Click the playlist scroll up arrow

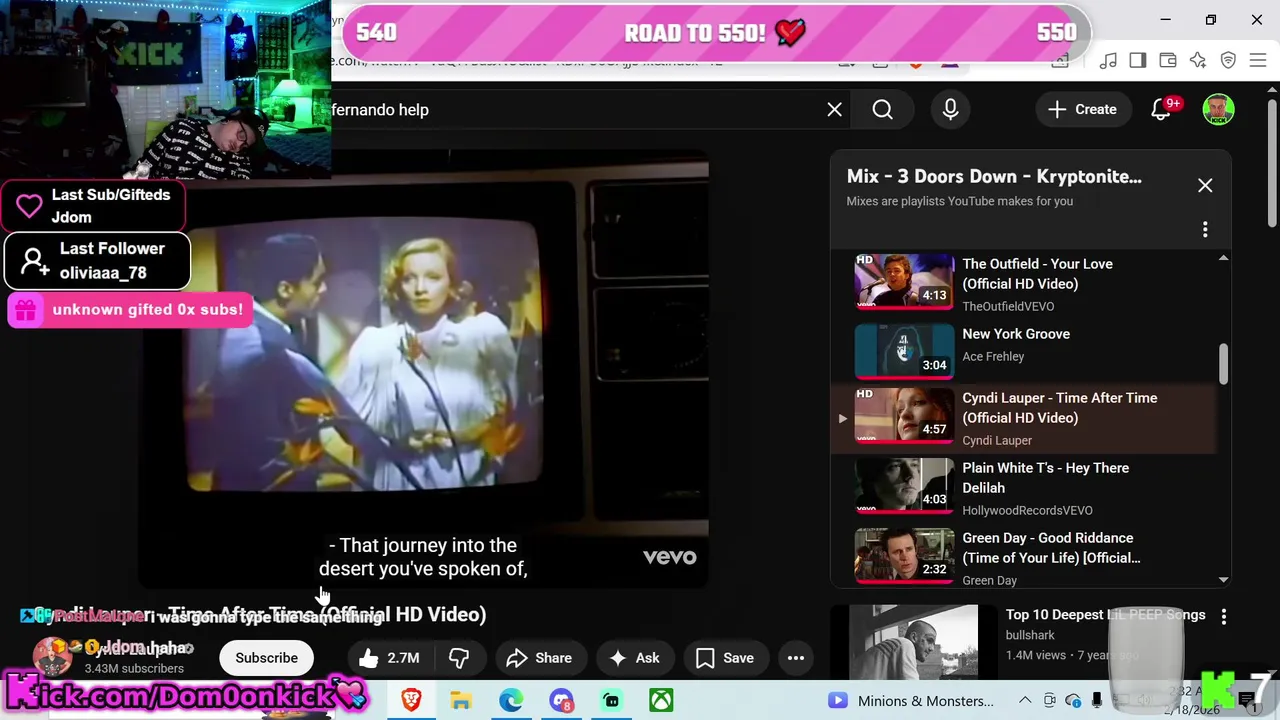(x=1223, y=258)
